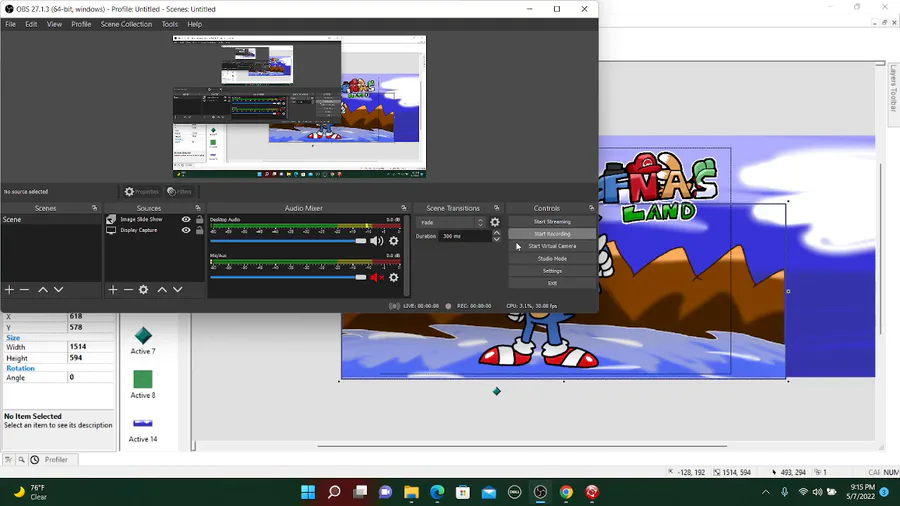Click Width value 1514 in properties panel

click(x=90, y=347)
